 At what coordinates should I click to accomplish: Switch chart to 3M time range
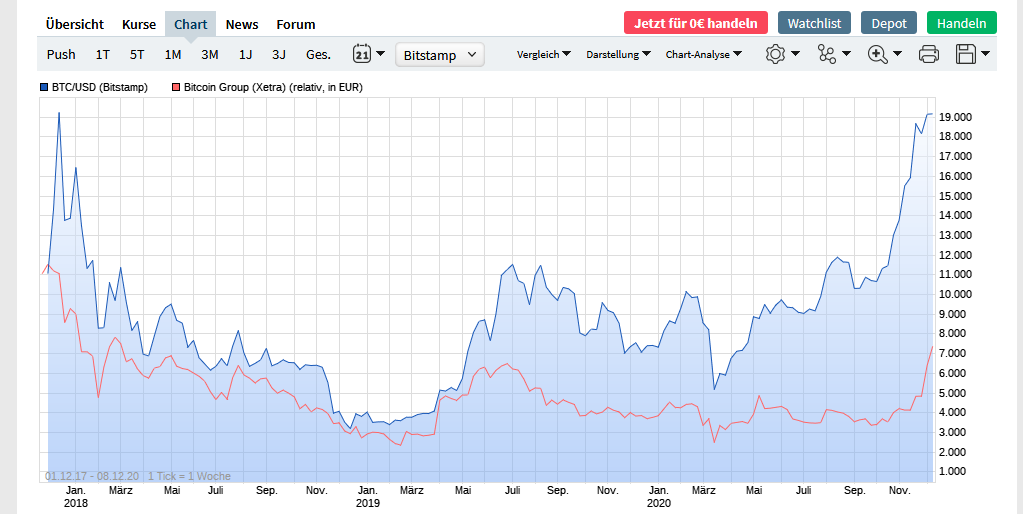[x=209, y=54]
